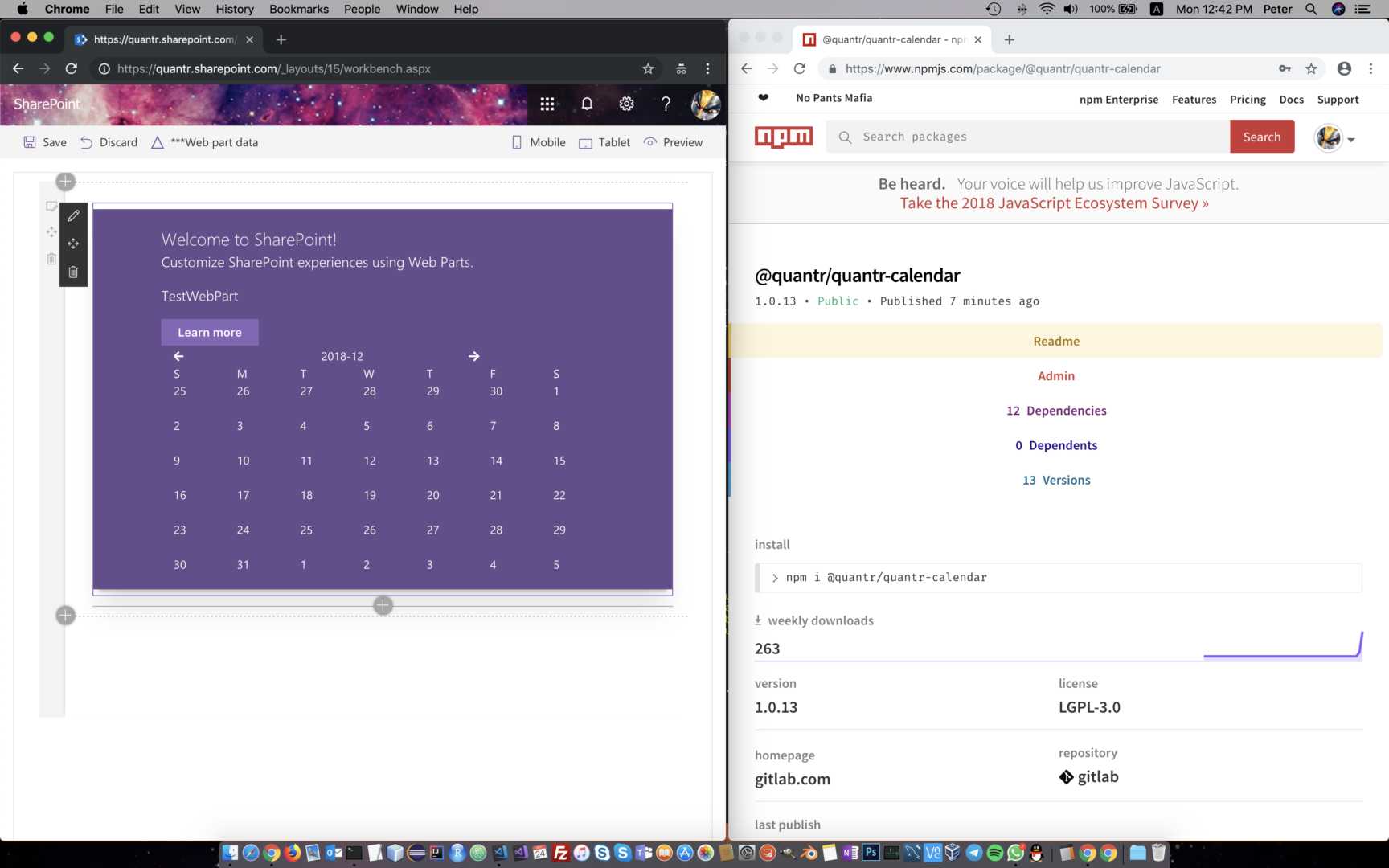Open Chrome's three-dot menu

[1371, 68]
